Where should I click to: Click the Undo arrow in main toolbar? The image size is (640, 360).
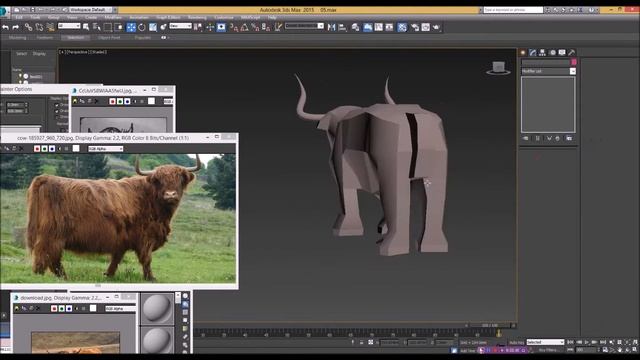coord(5,27)
